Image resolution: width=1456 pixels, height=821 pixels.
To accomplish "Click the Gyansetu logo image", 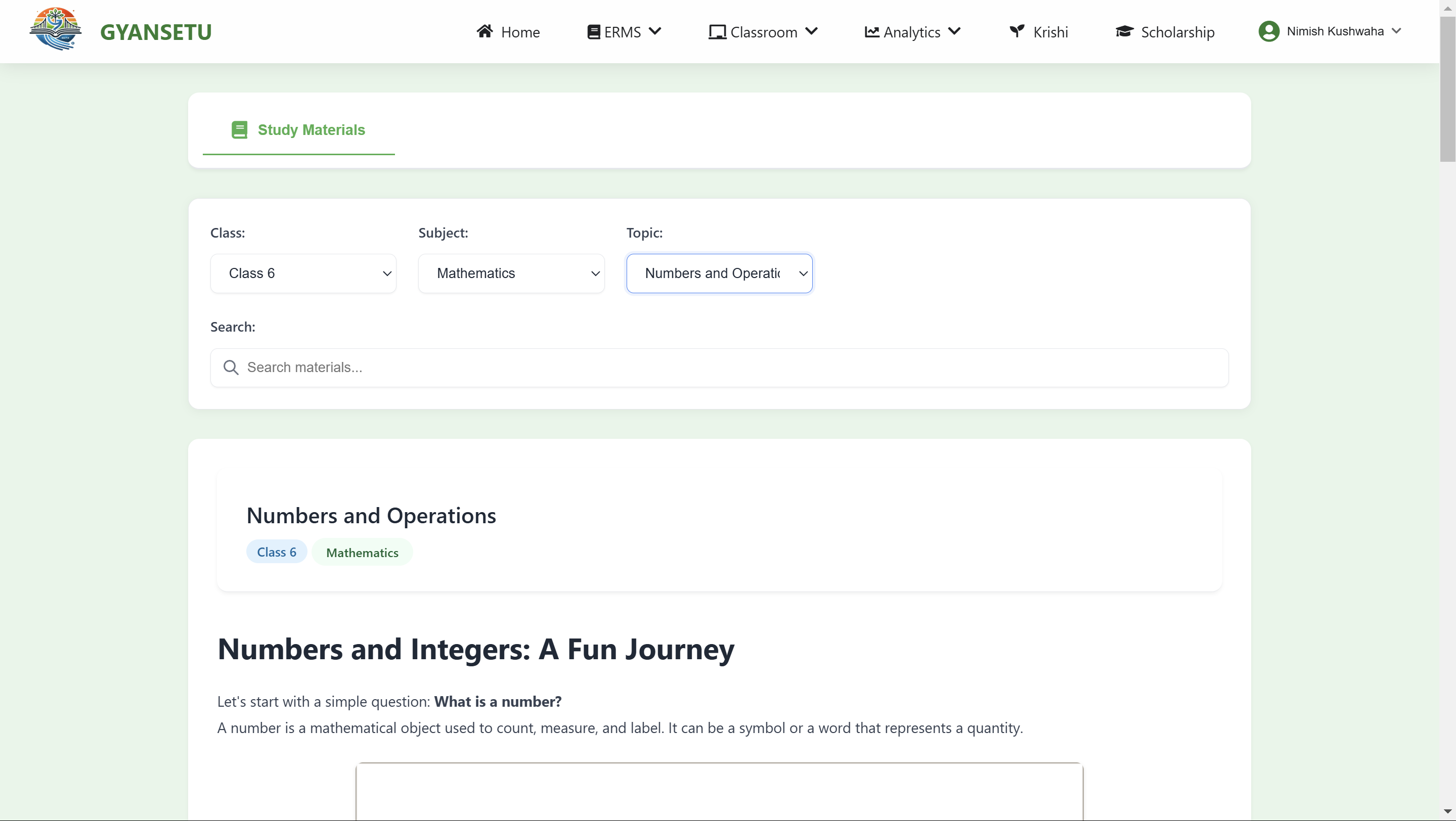I will [x=56, y=29].
